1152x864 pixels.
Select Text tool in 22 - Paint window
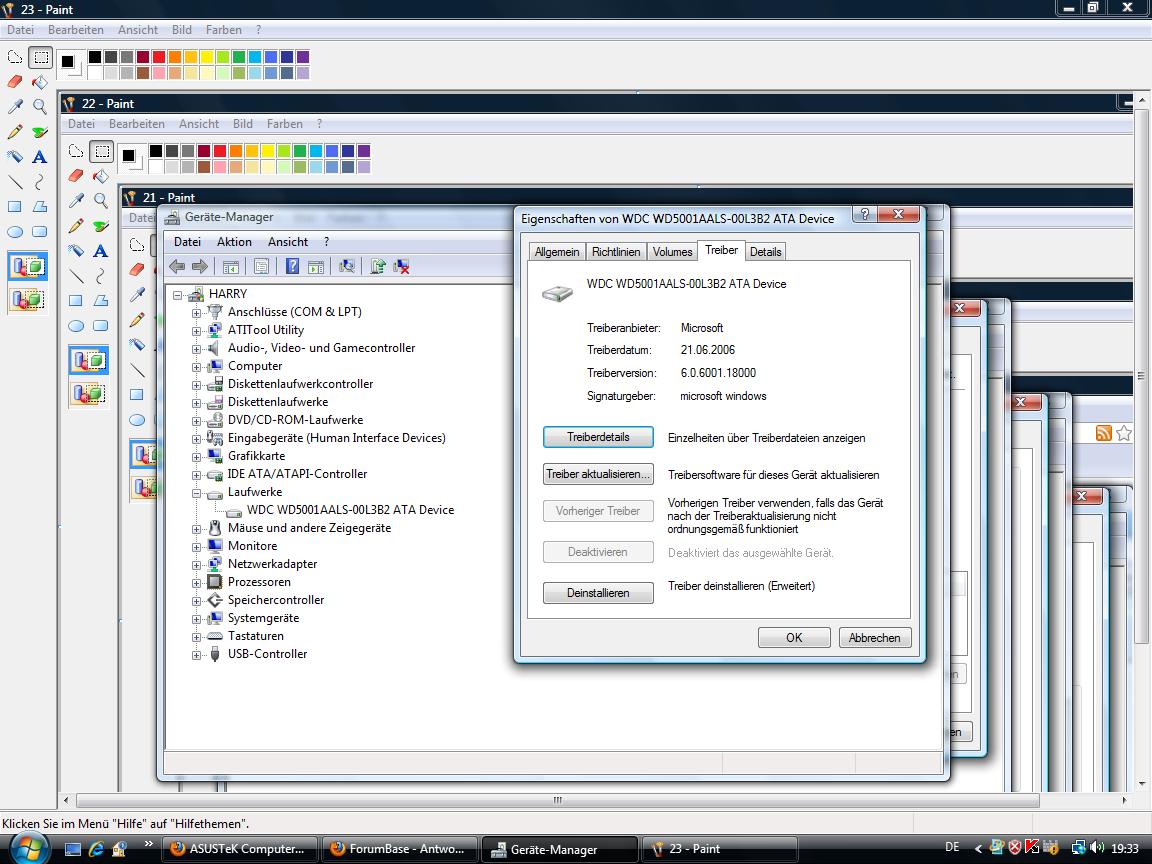pos(101,251)
